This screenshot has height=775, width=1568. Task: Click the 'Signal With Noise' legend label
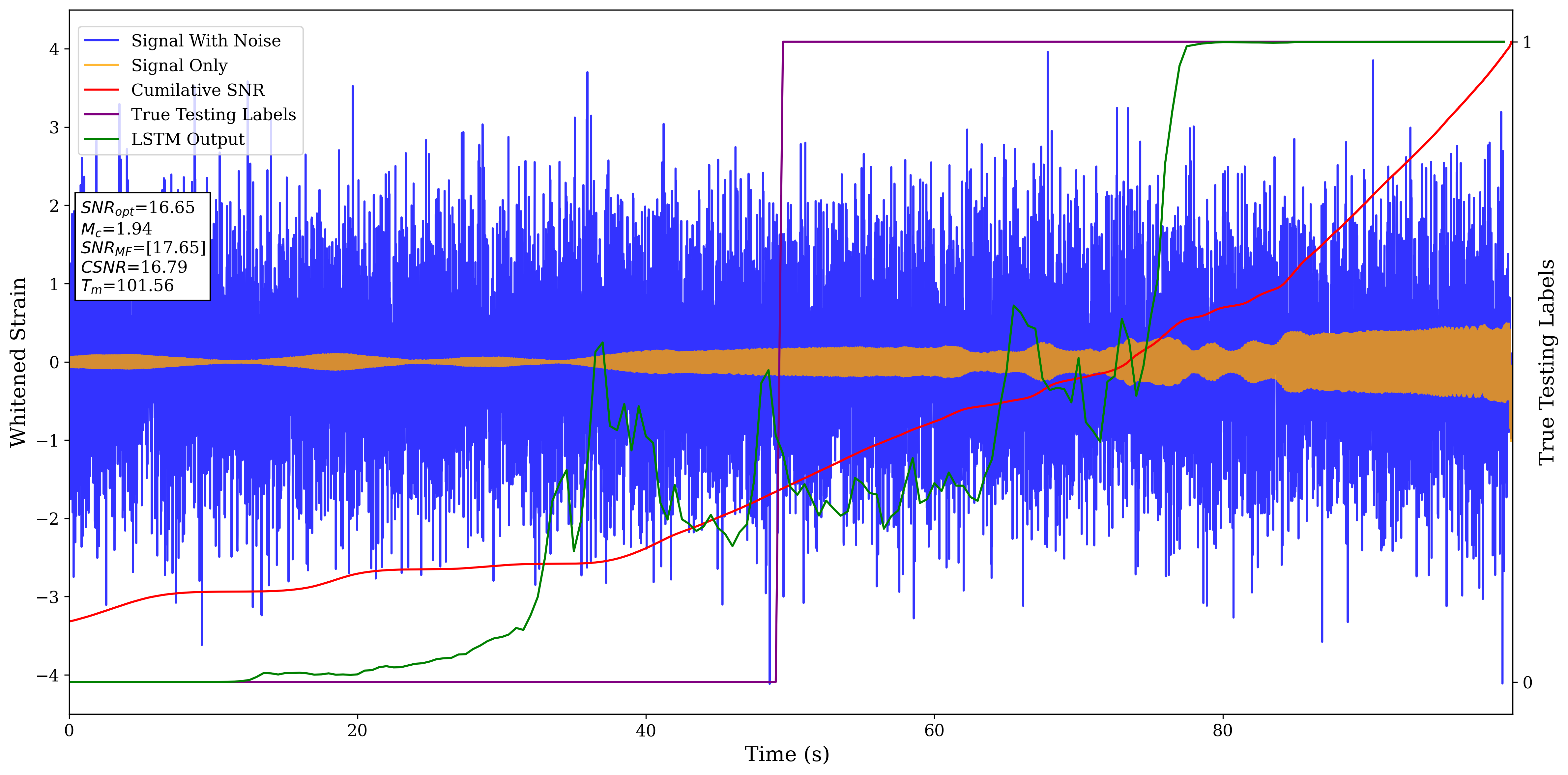point(206,41)
